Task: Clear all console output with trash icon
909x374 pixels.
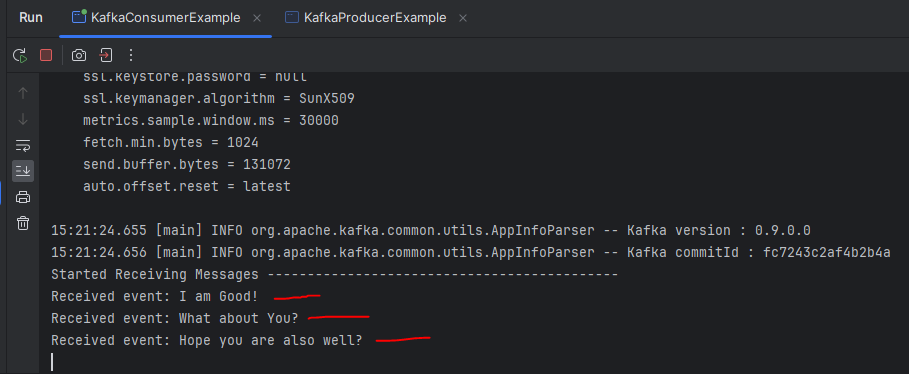Action: pyautogui.click(x=23, y=223)
